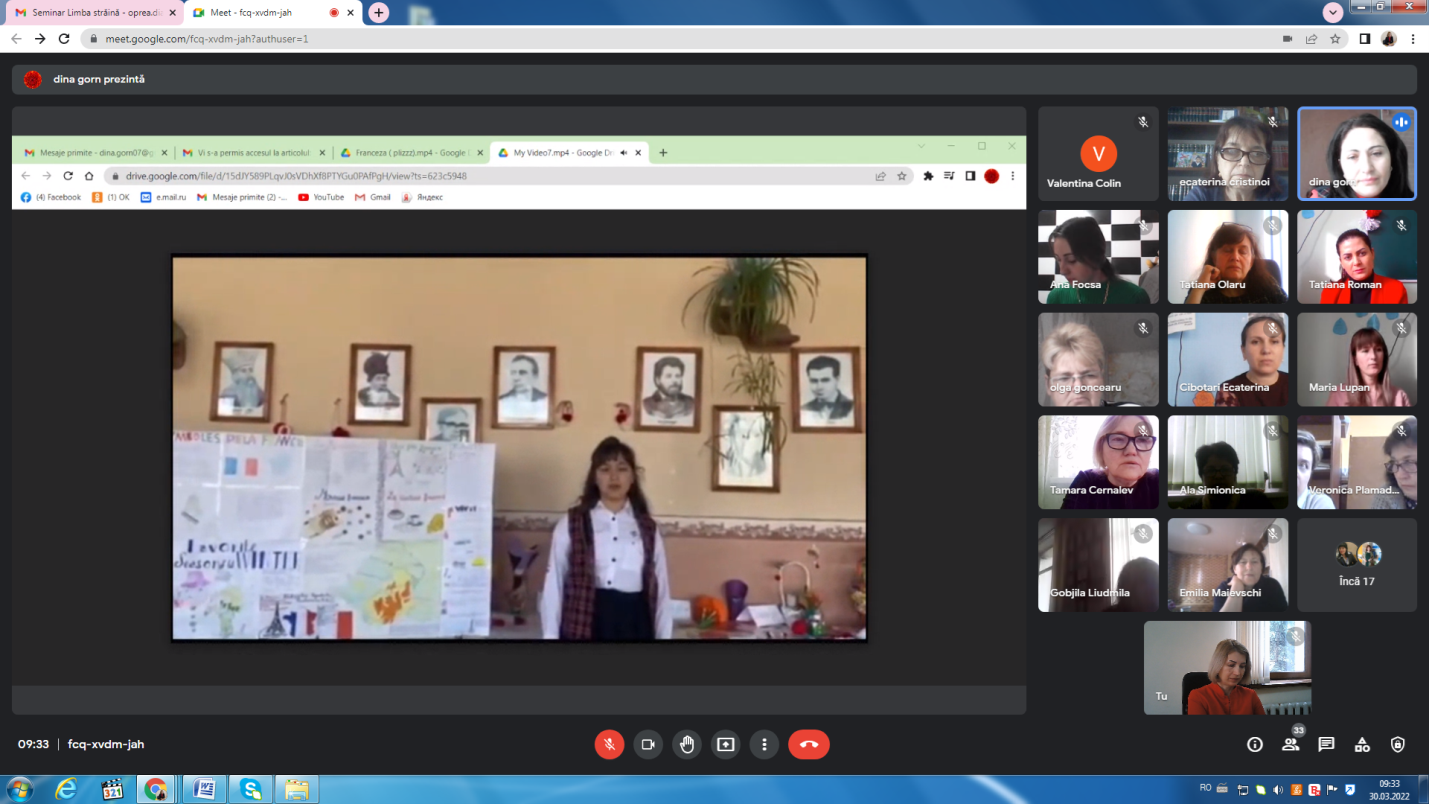Screen dimensions: 1429x804
Task: Expand the Chrome tab search chevron
Action: click(1332, 12)
